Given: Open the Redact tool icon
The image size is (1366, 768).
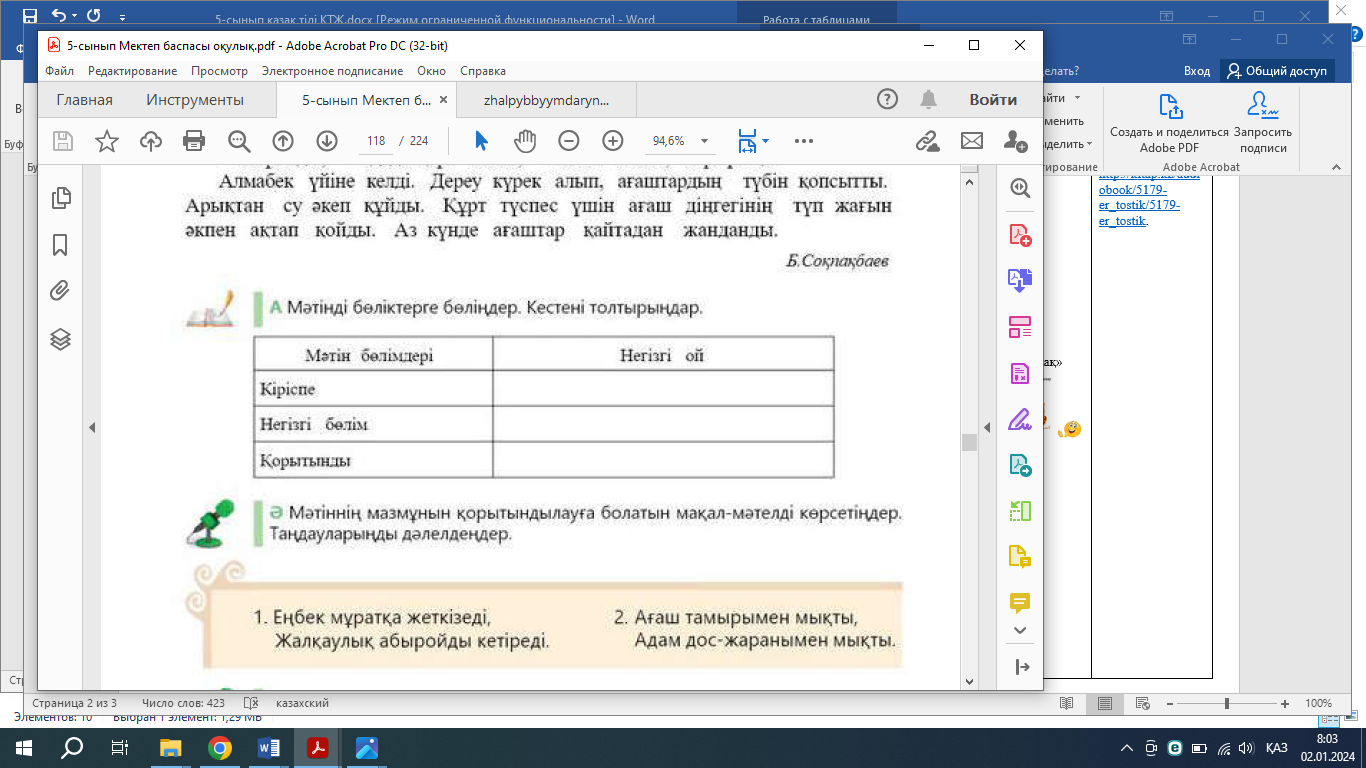Looking at the screenshot, I should point(1020,373).
